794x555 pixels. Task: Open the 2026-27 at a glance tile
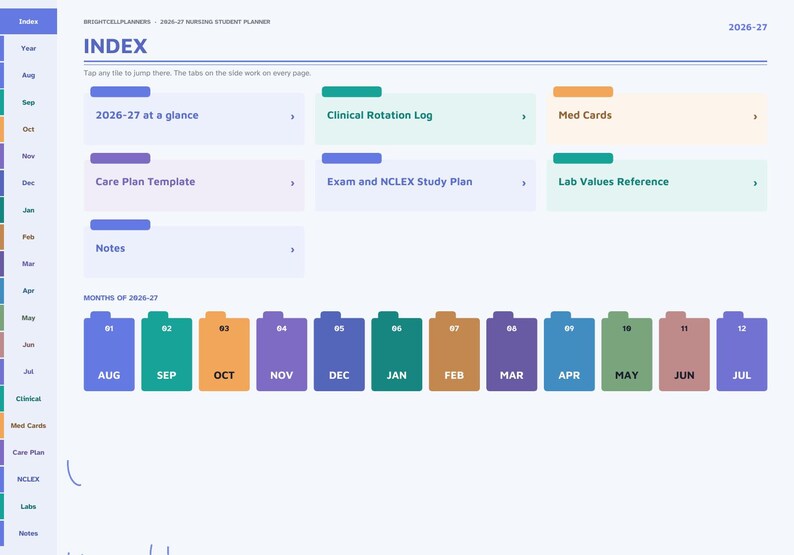[x=194, y=116]
